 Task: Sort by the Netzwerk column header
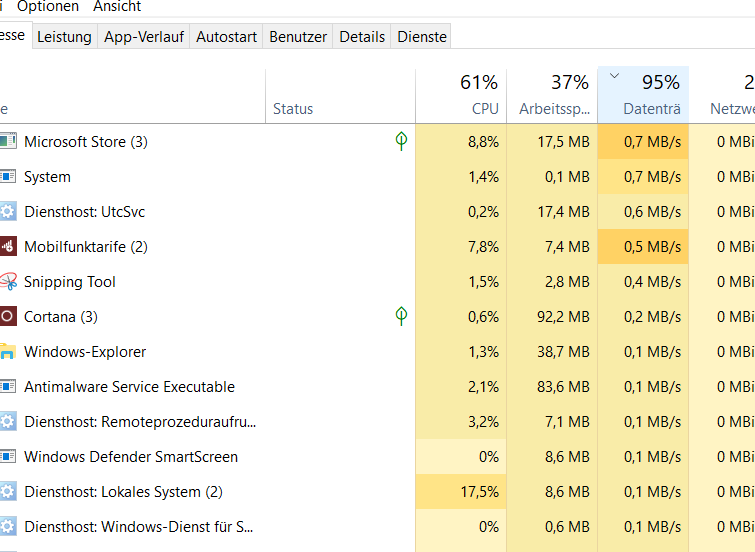(722, 95)
